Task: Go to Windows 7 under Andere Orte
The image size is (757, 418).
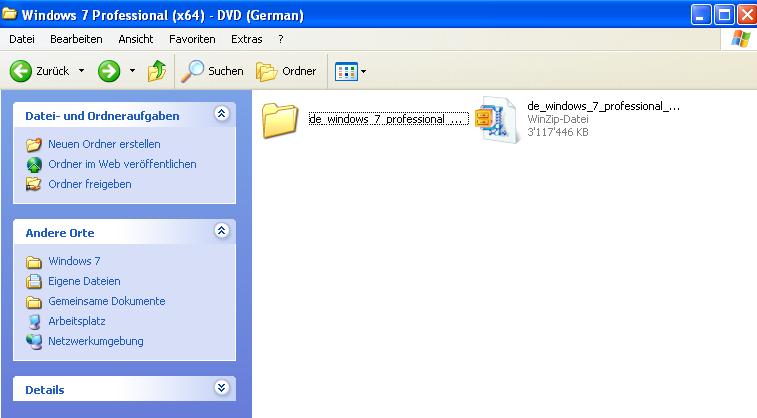Action: (x=74, y=261)
